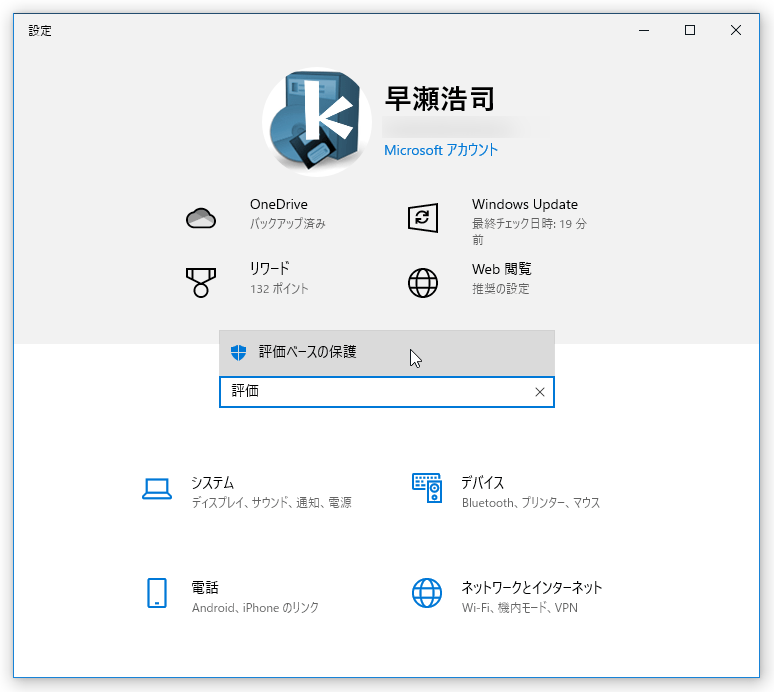
Task: Open the Microsoft アカウント link
Action: point(441,150)
